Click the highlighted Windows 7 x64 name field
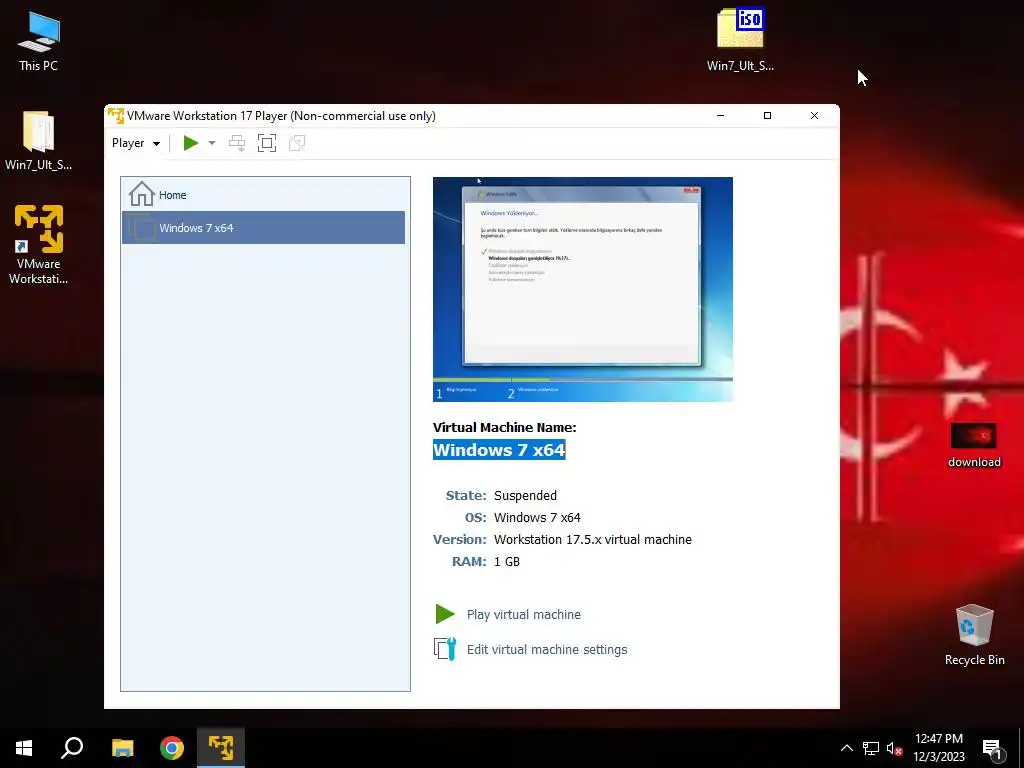Viewport: 1024px width, 768px height. [499, 450]
